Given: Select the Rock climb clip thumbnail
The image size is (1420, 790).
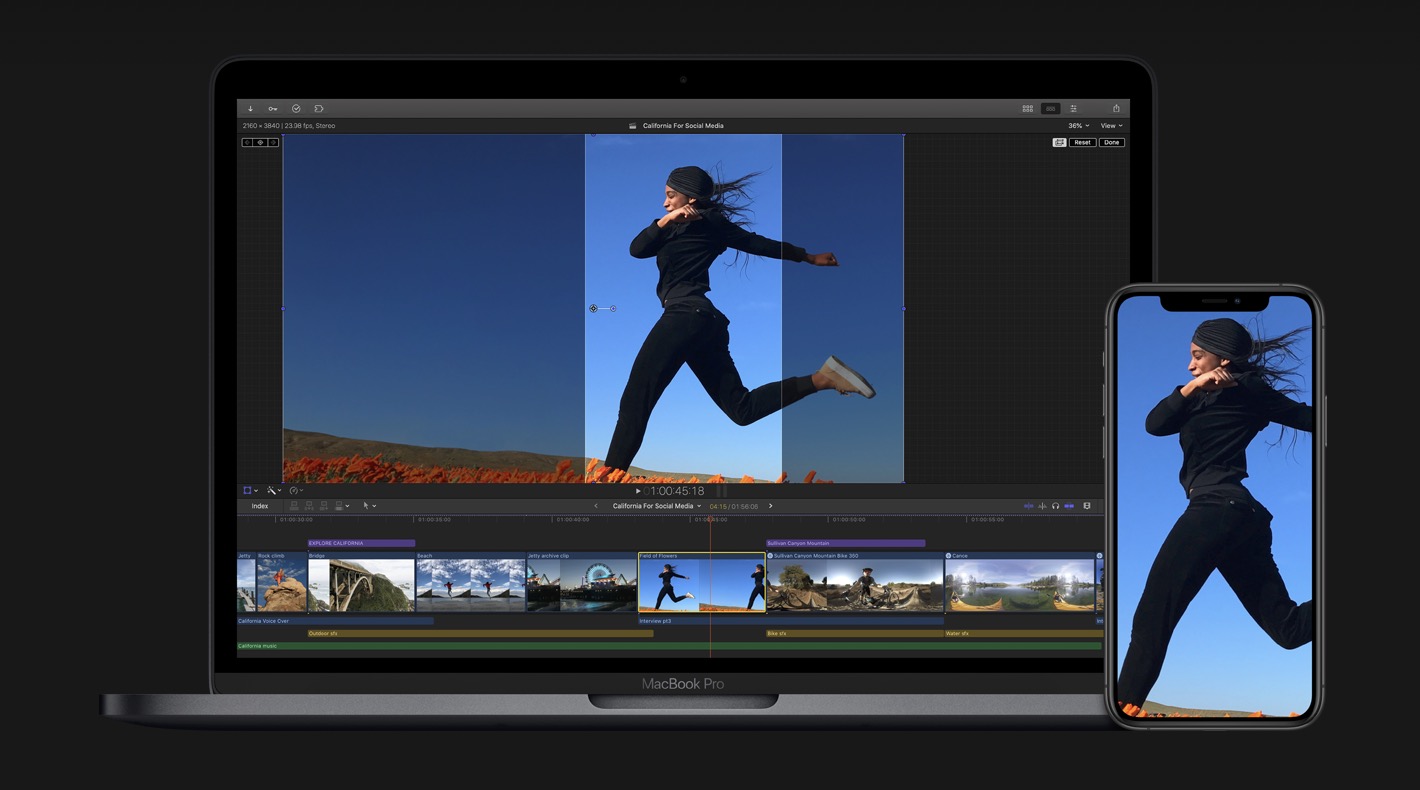Looking at the screenshot, I should click(282, 585).
